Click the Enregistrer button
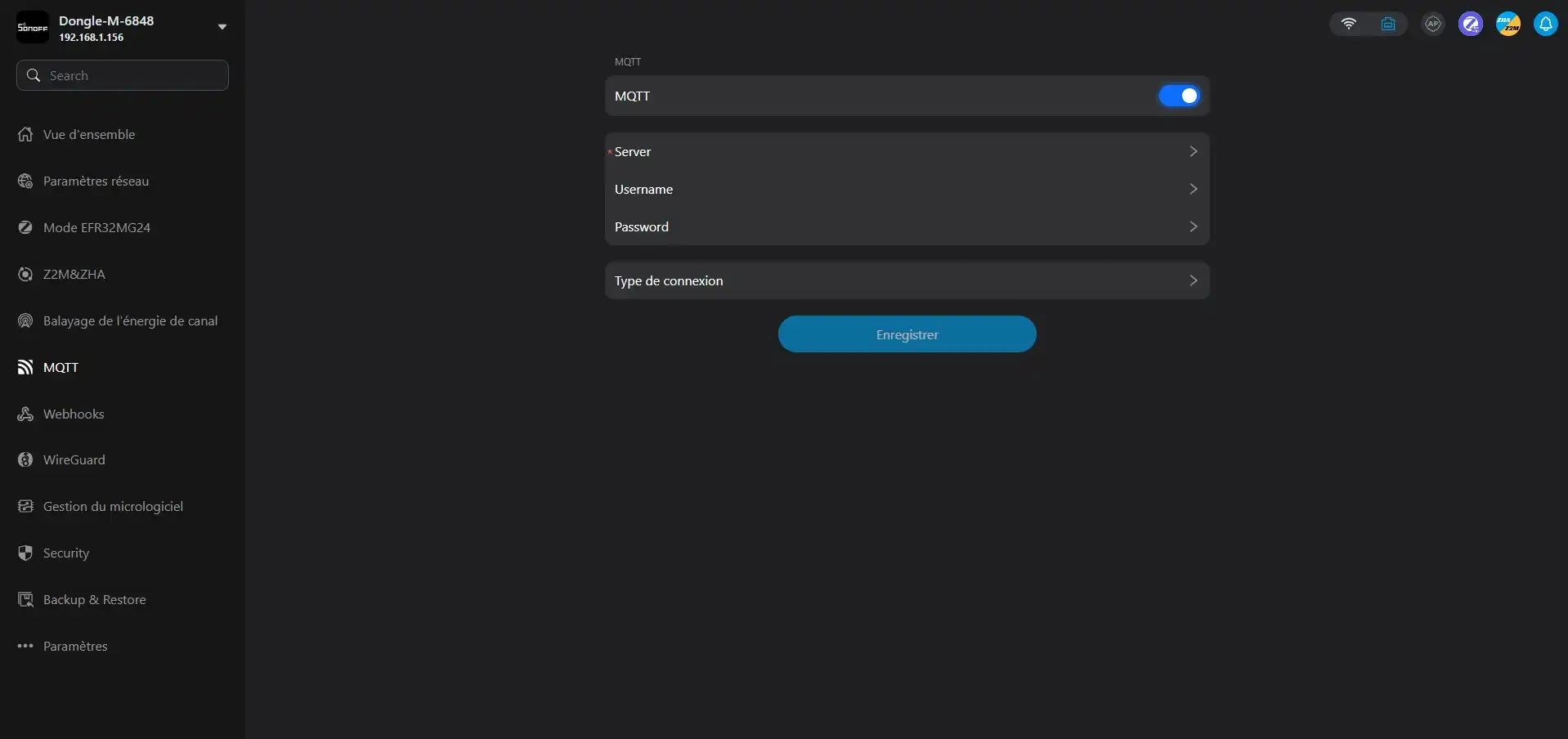The image size is (1568, 739). click(907, 334)
